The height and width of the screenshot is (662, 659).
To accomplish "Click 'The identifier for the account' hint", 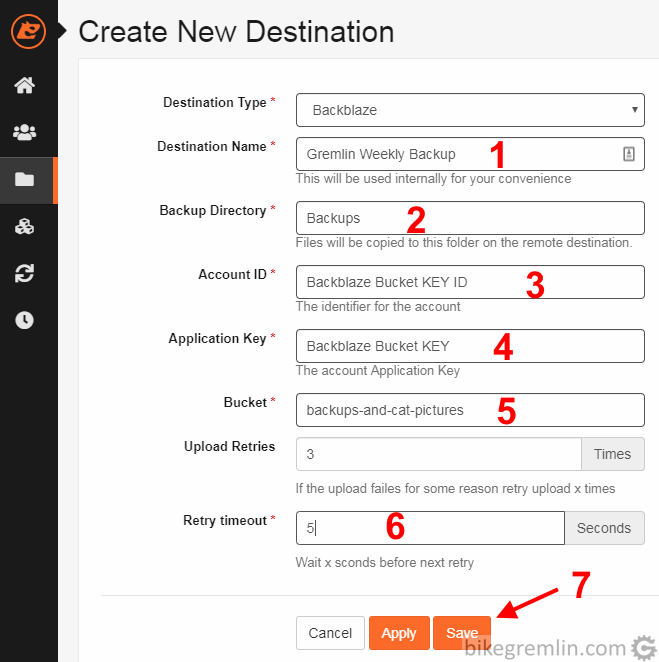I will click(x=378, y=307).
